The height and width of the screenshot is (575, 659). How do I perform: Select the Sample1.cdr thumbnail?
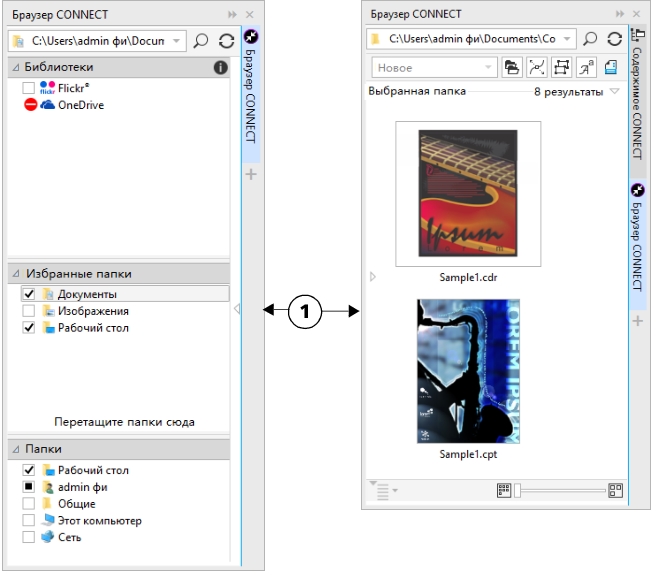[x=468, y=195]
